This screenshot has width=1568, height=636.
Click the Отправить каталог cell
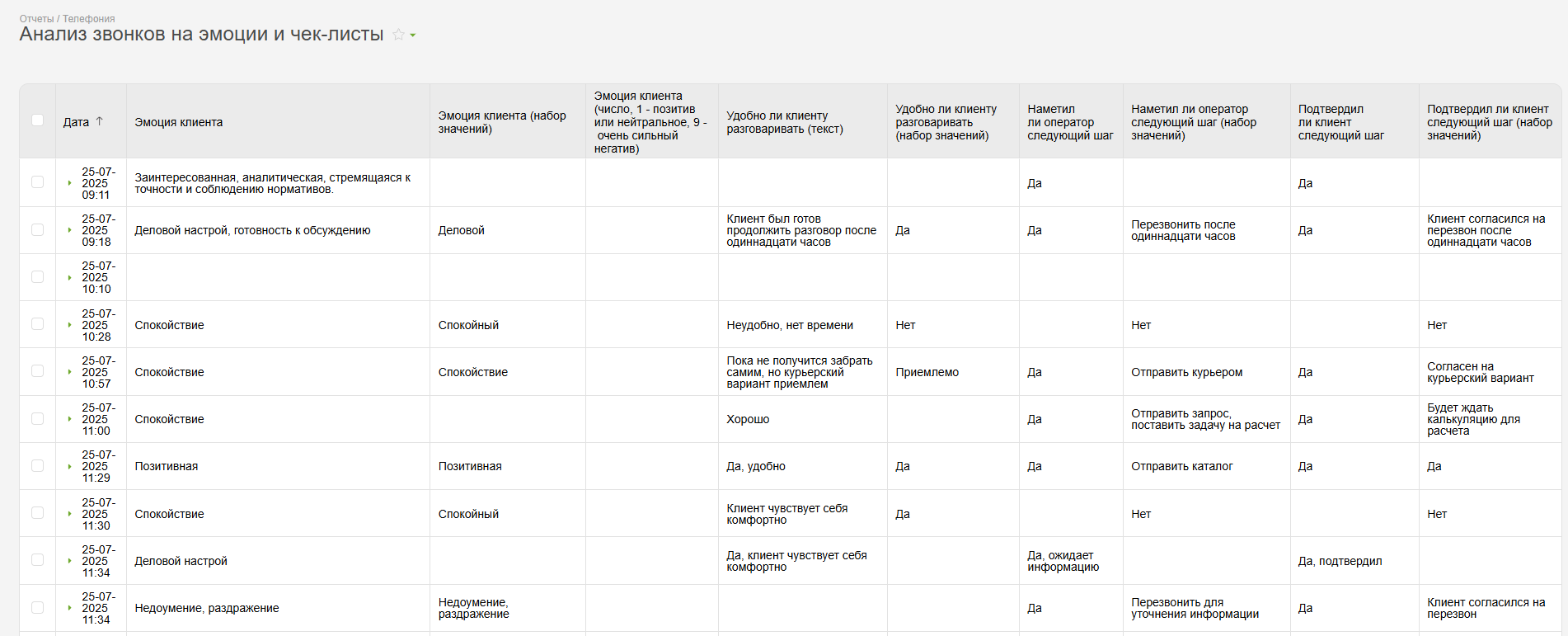(x=1181, y=466)
